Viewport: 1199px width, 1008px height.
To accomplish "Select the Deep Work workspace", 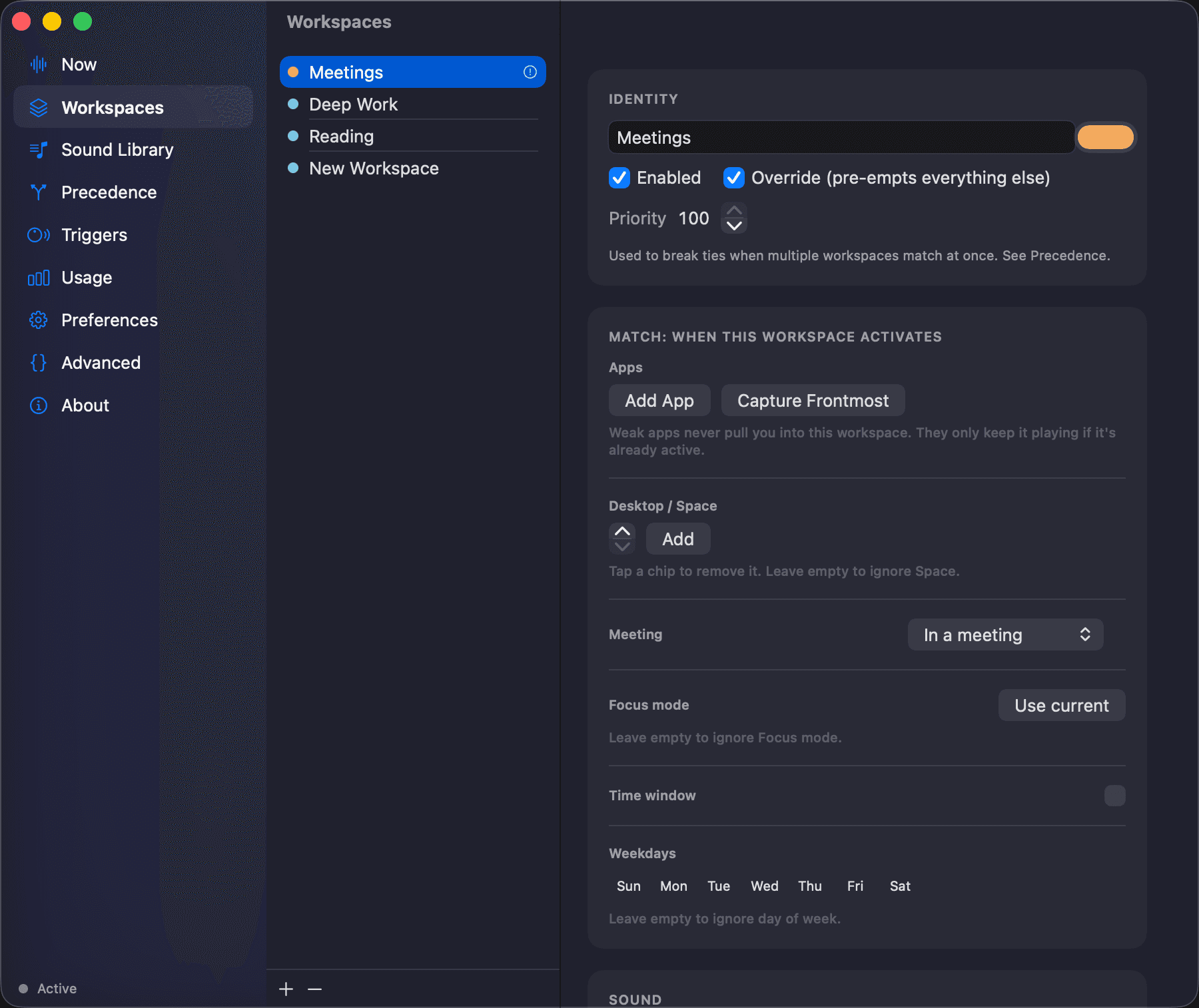I will click(413, 104).
